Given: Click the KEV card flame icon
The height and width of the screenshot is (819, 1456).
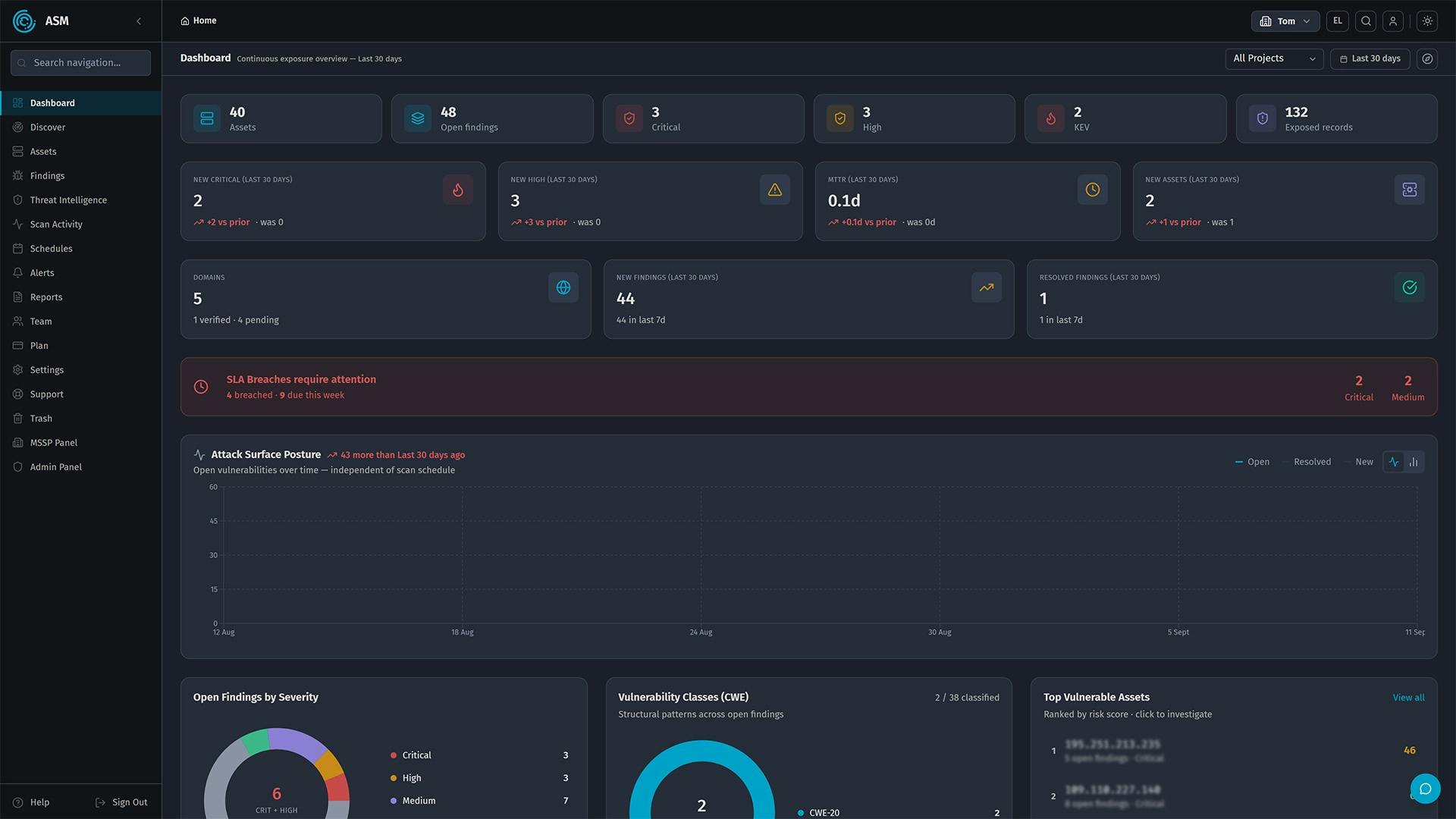Looking at the screenshot, I should [x=1051, y=118].
